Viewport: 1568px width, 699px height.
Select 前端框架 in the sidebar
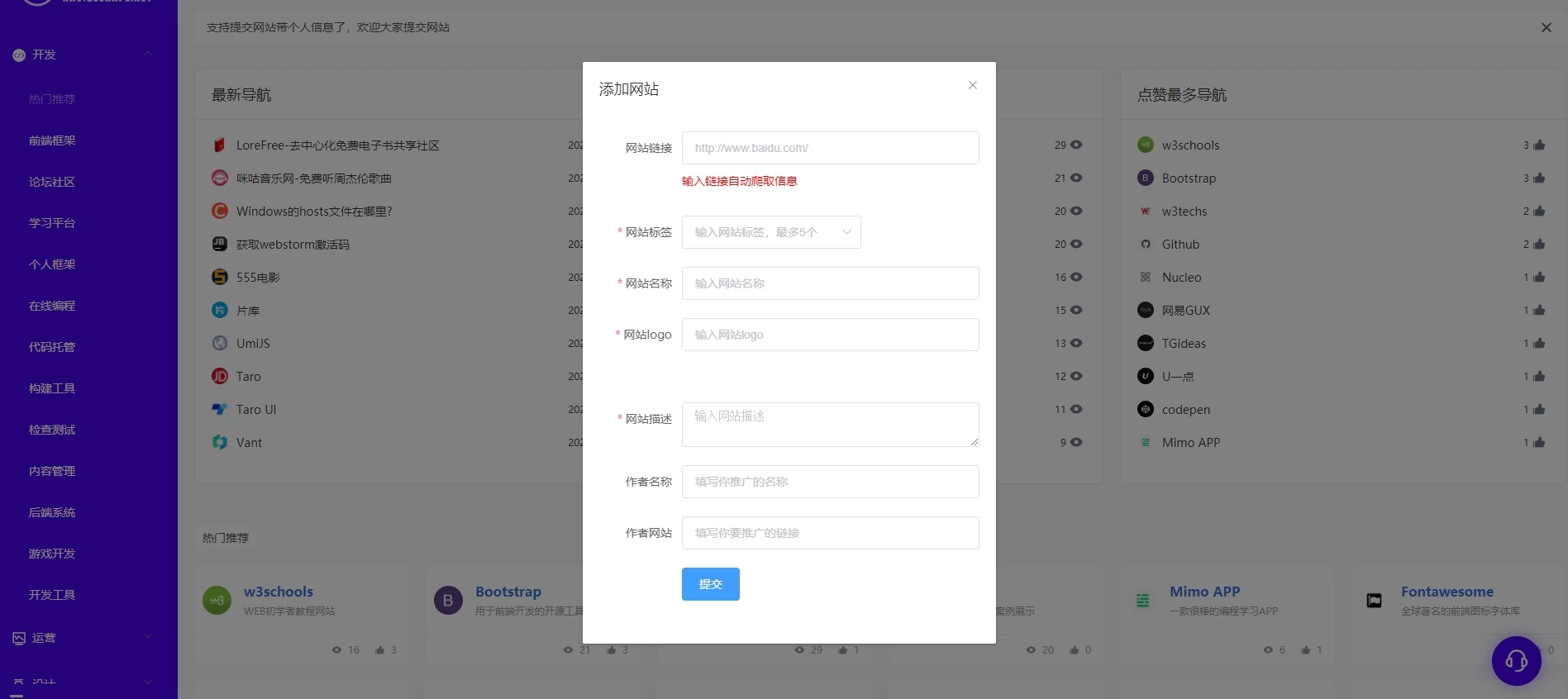52,140
